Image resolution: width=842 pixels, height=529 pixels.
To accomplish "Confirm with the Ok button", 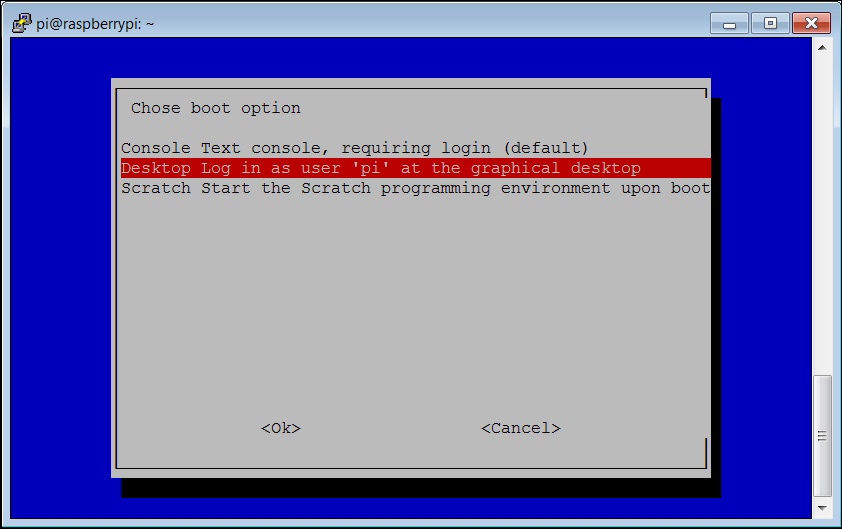I will 281,428.
